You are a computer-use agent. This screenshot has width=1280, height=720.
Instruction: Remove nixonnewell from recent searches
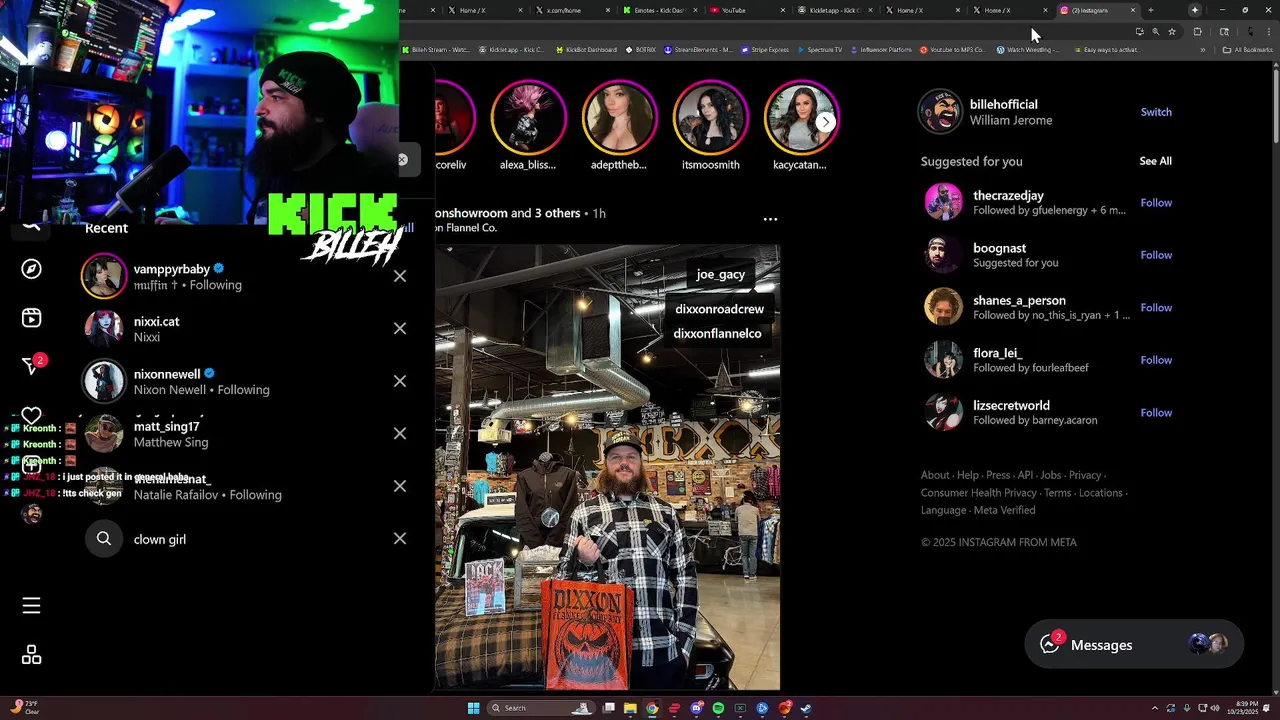tap(400, 381)
